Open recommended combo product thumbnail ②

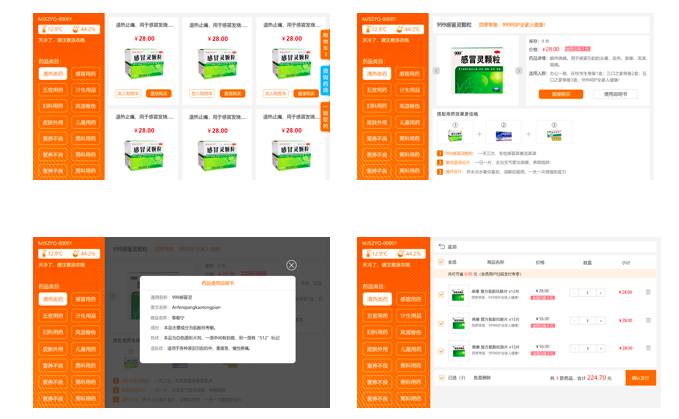pyautogui.click(x=503, y=132)
